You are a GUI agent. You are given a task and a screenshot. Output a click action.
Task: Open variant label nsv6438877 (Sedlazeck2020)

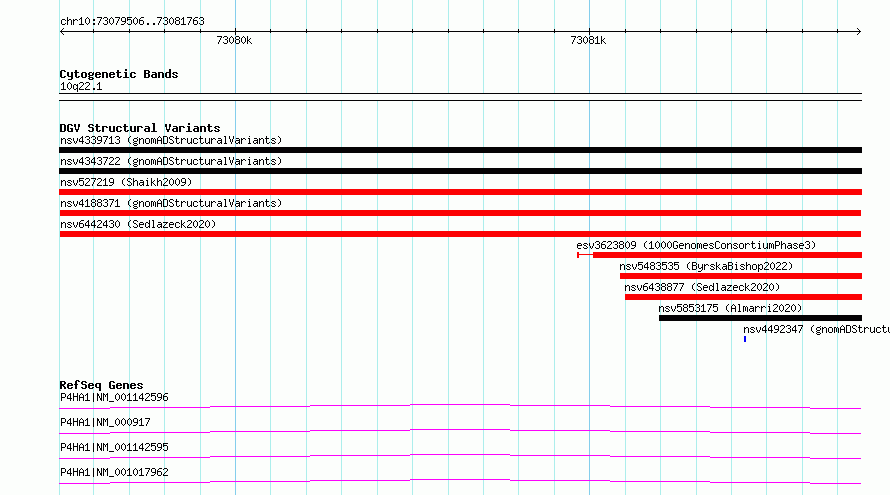tap(702, 287)
